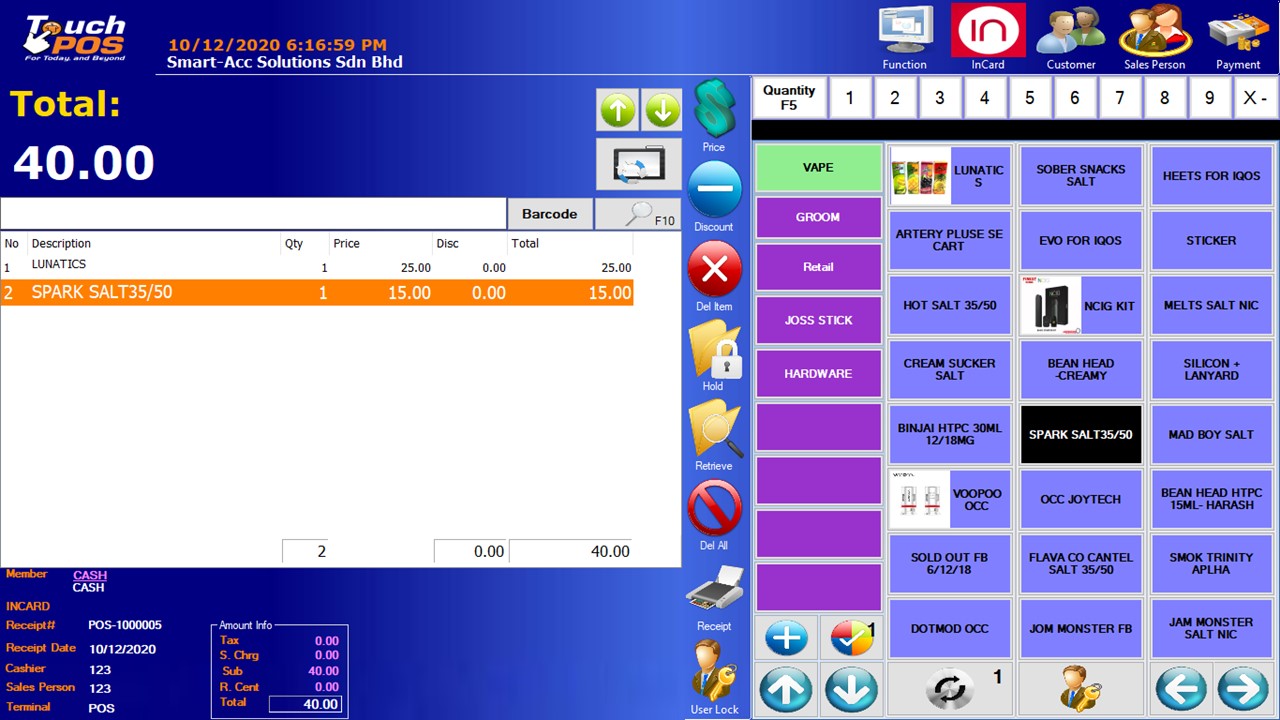This screenshot has height=720, width=1280.
Task: Add BEAN HEAD -CREAMY product
Action: point(1081,370)
